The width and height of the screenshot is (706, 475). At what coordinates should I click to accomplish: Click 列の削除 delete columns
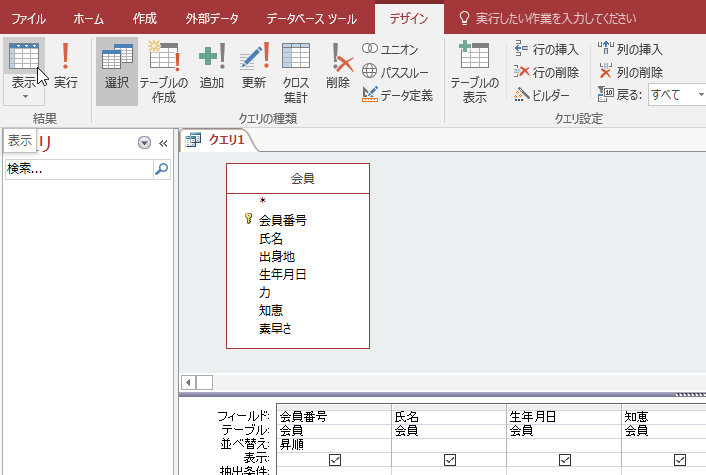(630, 72)
